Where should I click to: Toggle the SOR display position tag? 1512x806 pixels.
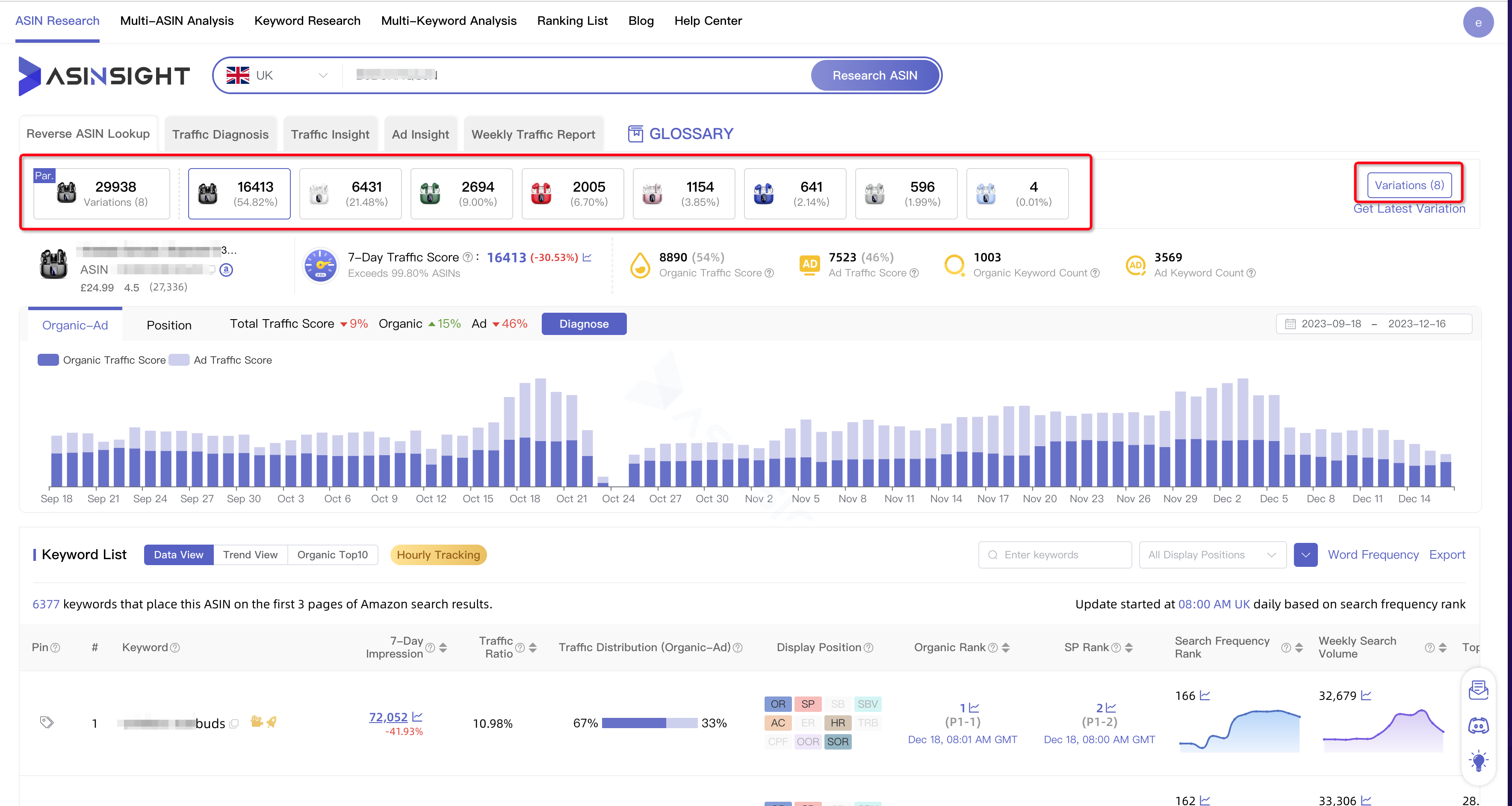[x=838, y=741]
